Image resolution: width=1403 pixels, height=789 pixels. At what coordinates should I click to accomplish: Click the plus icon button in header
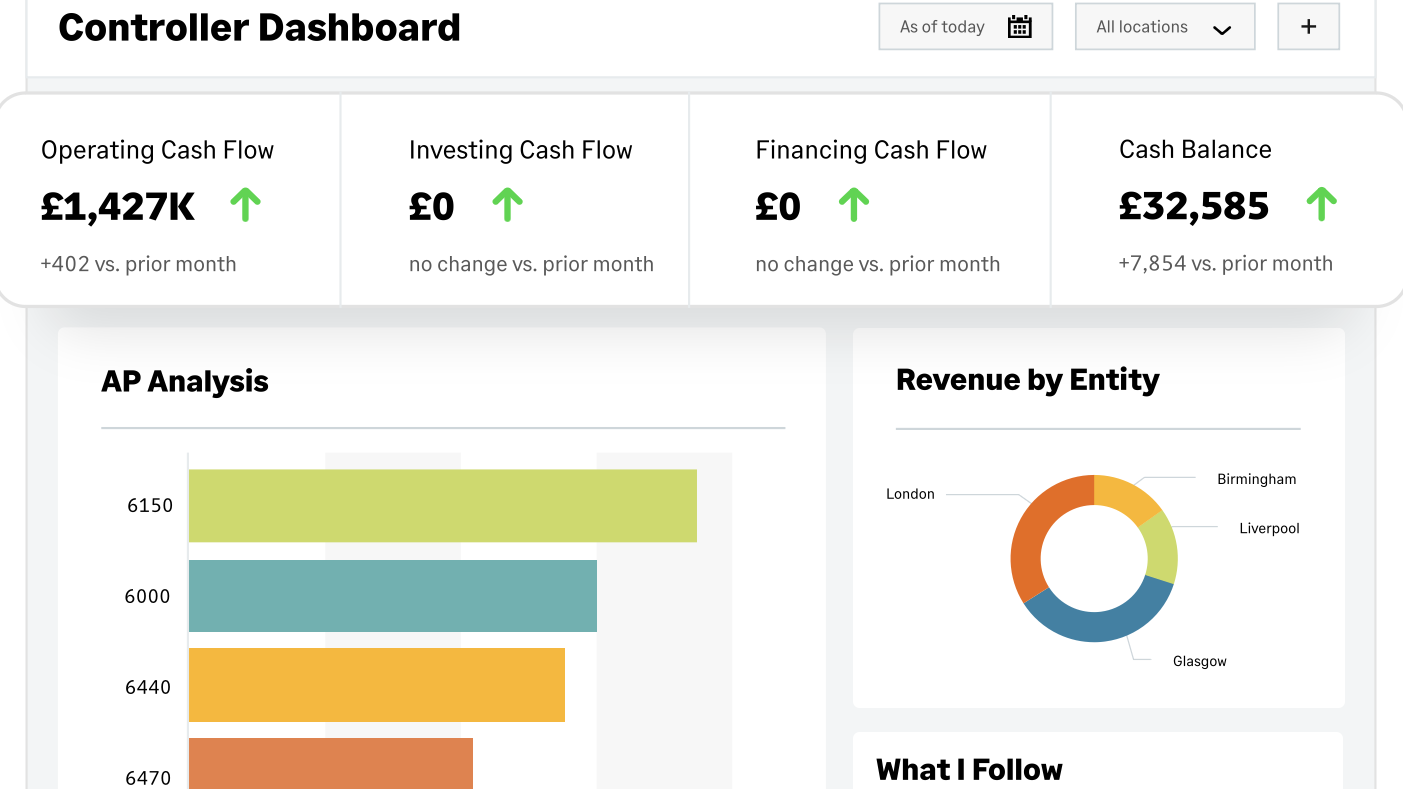tap(1308, 27)
